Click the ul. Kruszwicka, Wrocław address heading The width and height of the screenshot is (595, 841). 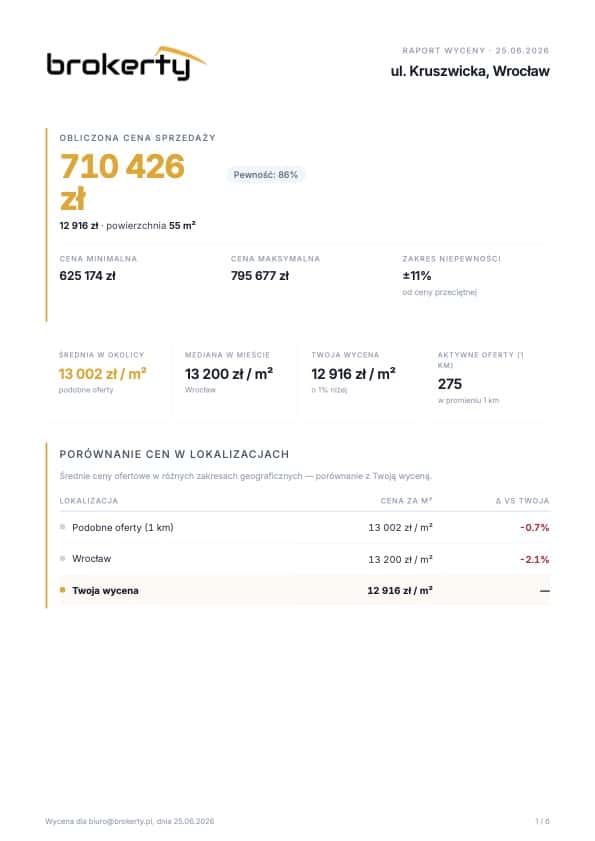(x=470, y=71)
